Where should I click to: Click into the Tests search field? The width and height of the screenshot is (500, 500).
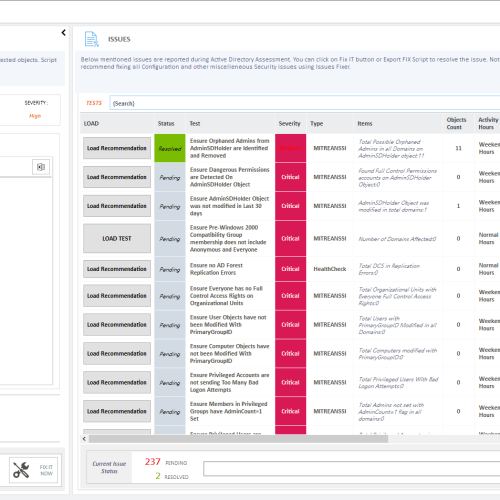305,103
